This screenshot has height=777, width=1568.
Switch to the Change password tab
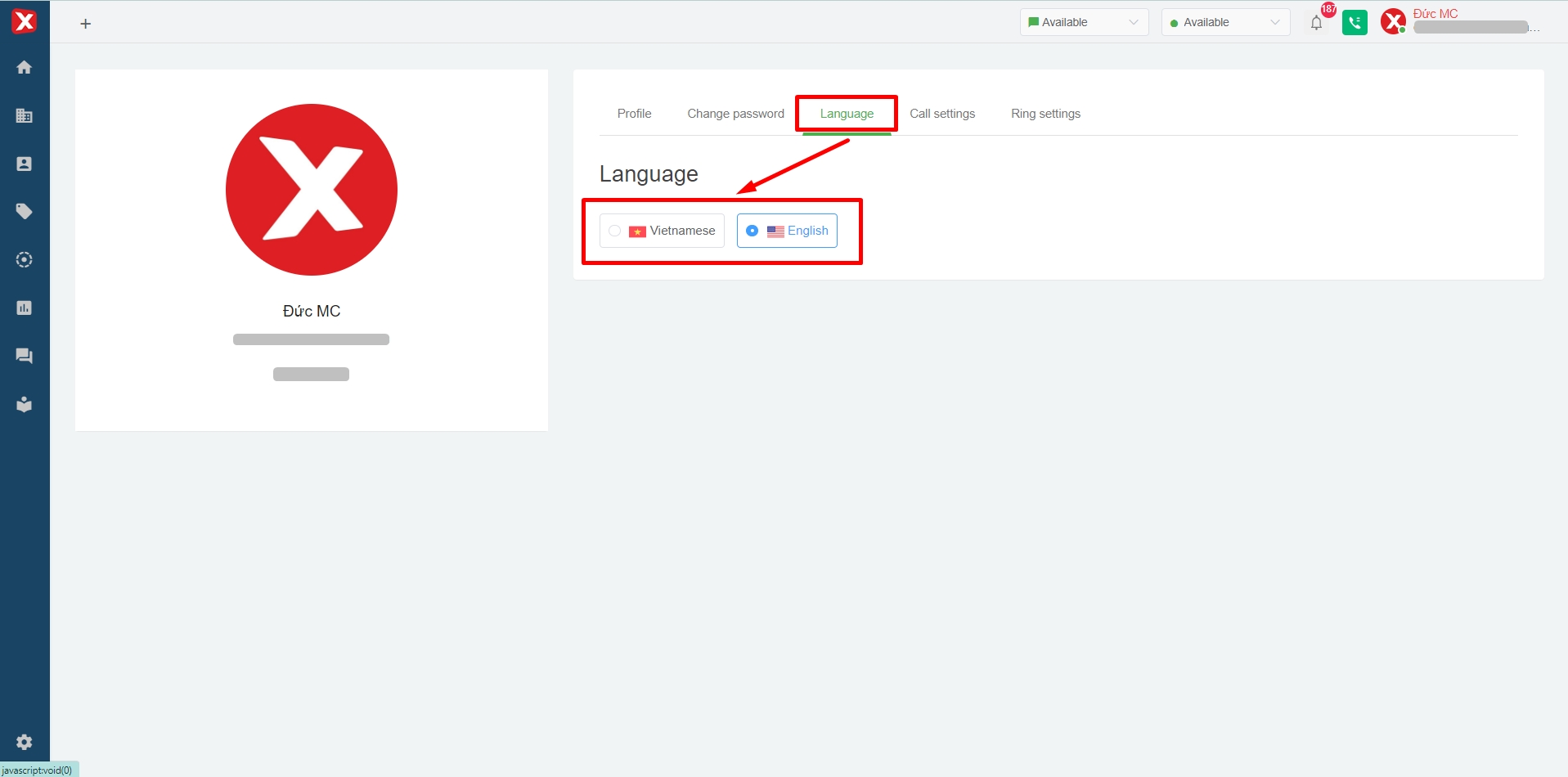click(x=735, y=114)
